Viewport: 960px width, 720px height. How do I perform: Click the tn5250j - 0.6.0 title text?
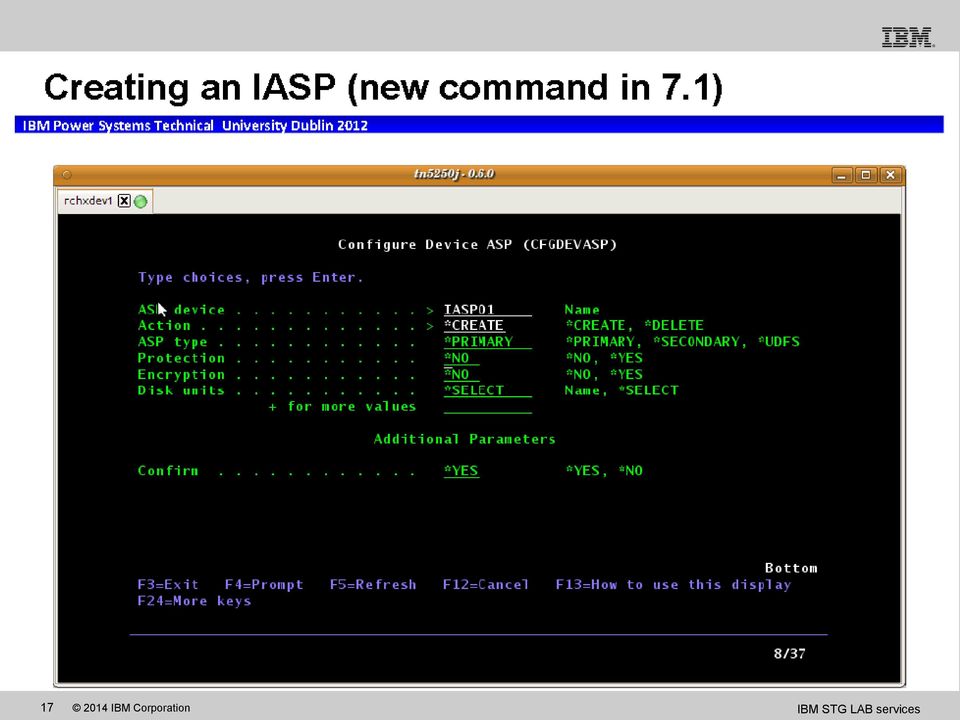click(454, 174)
